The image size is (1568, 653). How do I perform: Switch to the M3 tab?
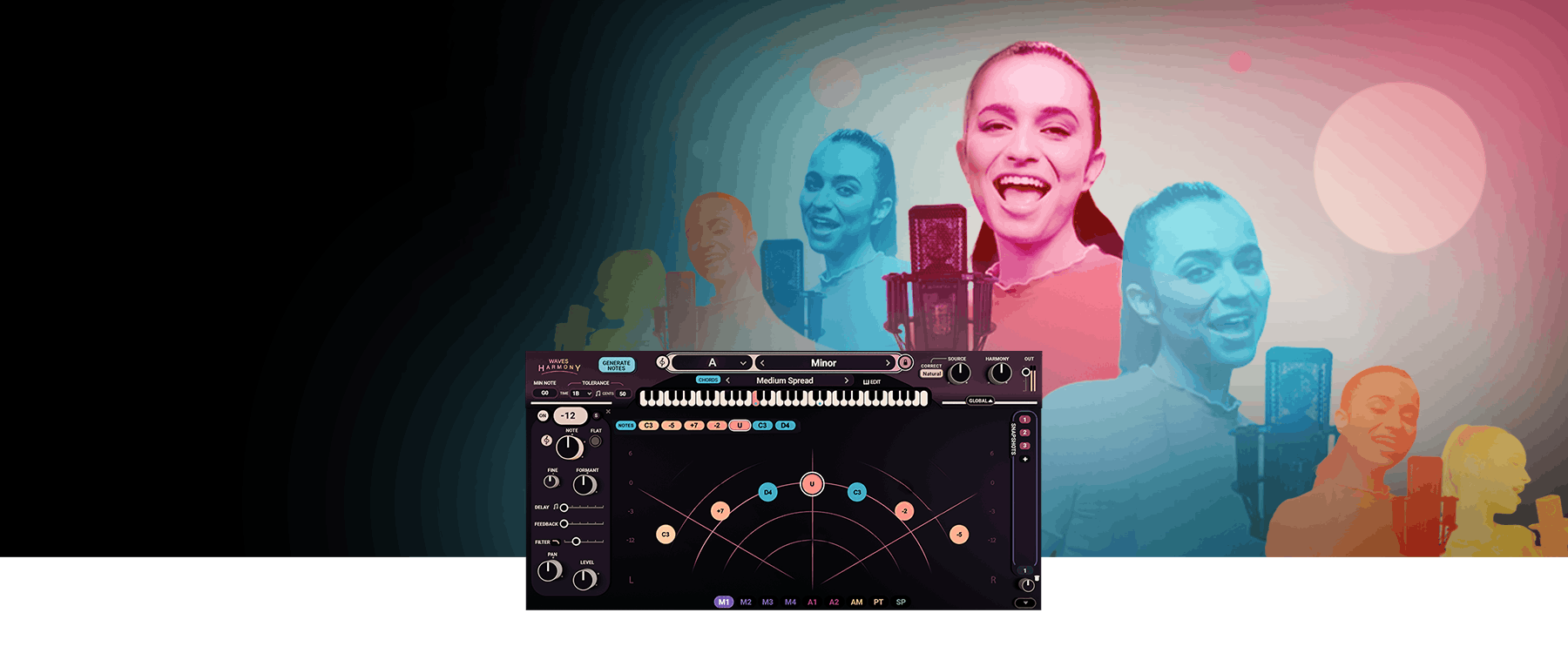pyautogui.click(x=767, y=602)
